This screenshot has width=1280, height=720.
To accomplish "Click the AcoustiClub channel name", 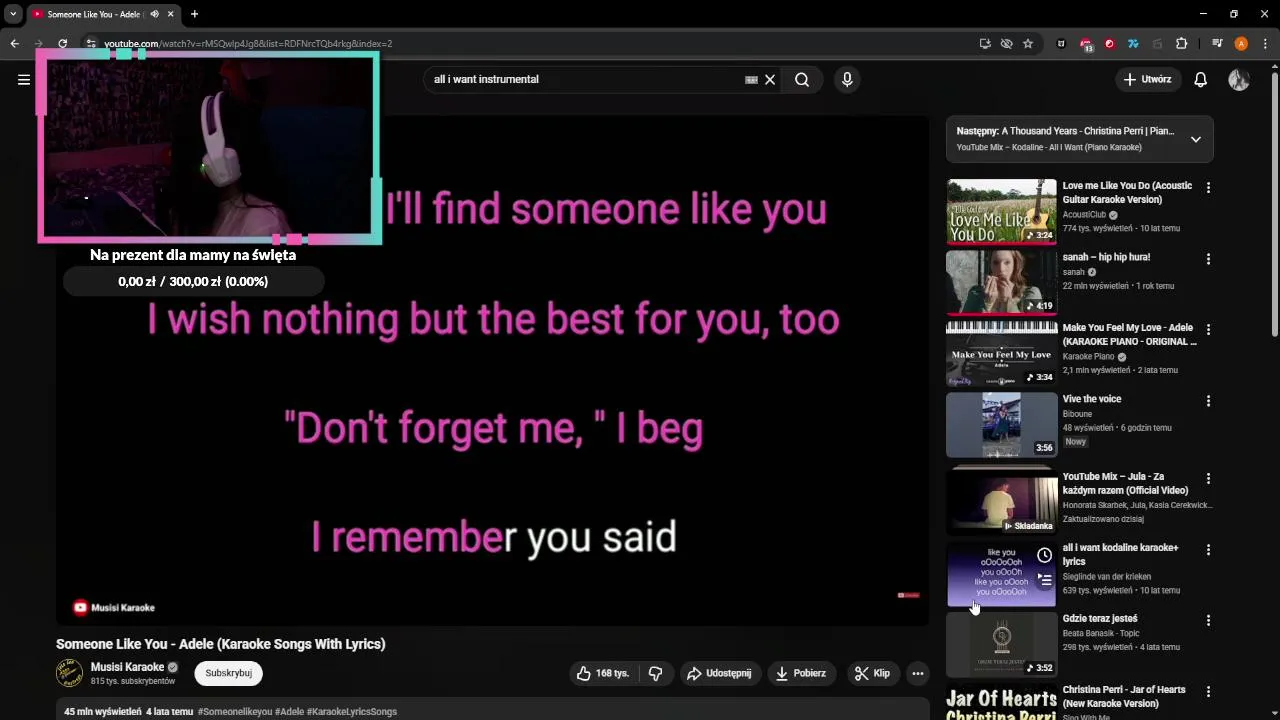I will tap(1084, 214).
